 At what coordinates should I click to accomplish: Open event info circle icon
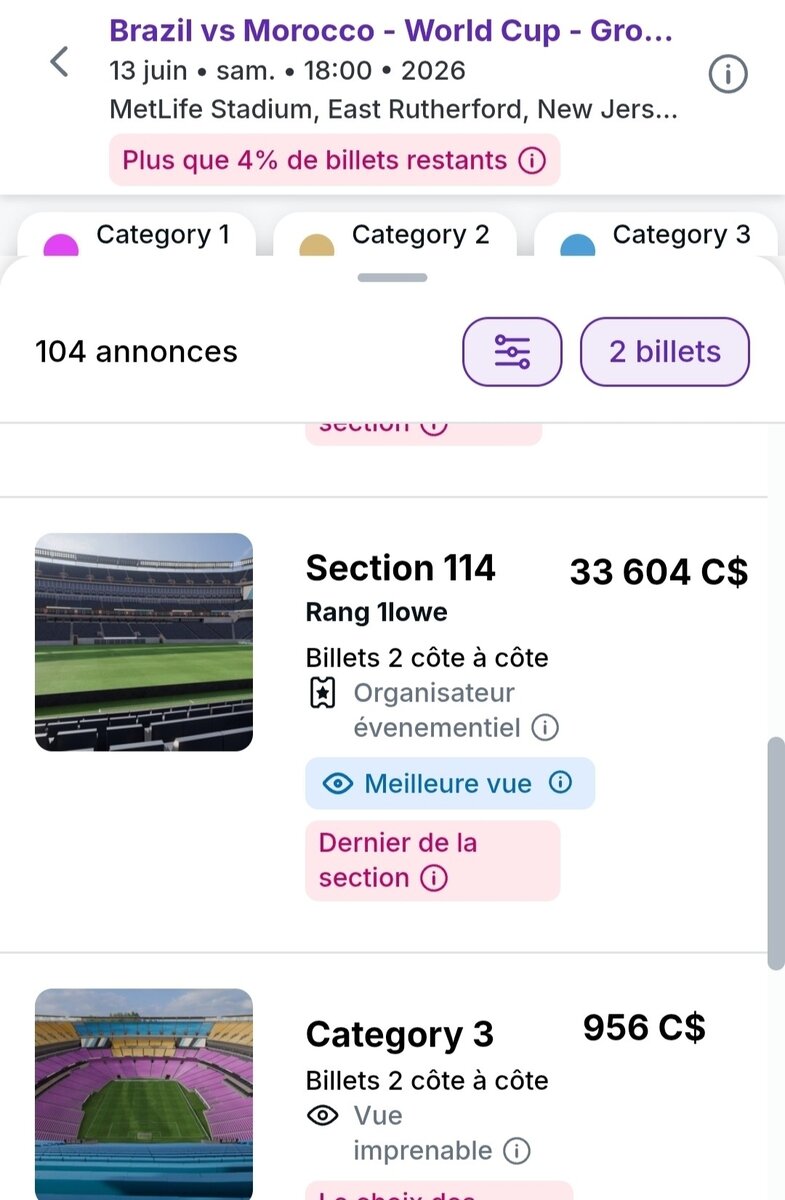pos(727,74)
